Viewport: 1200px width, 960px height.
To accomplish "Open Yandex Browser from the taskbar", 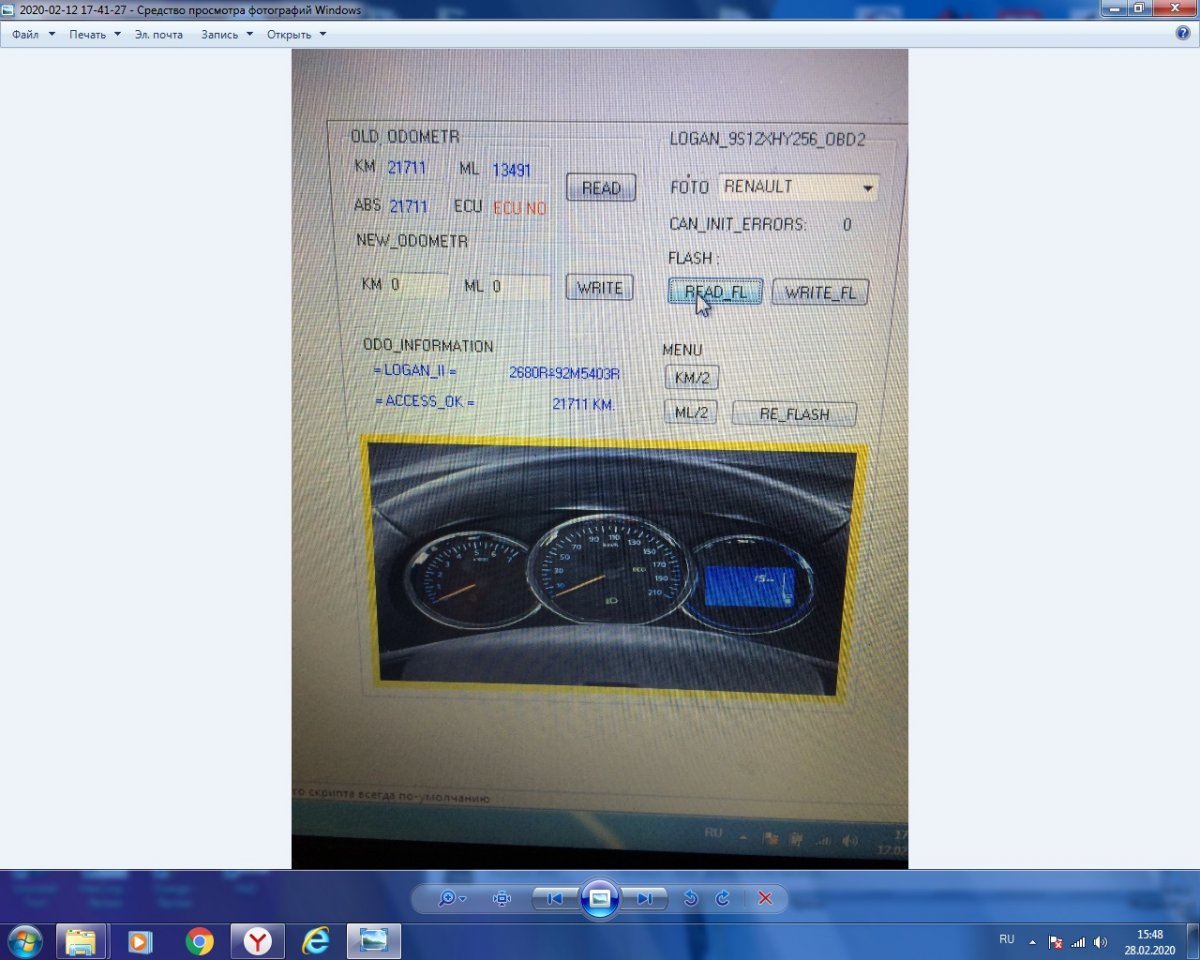I will point(258,941).
